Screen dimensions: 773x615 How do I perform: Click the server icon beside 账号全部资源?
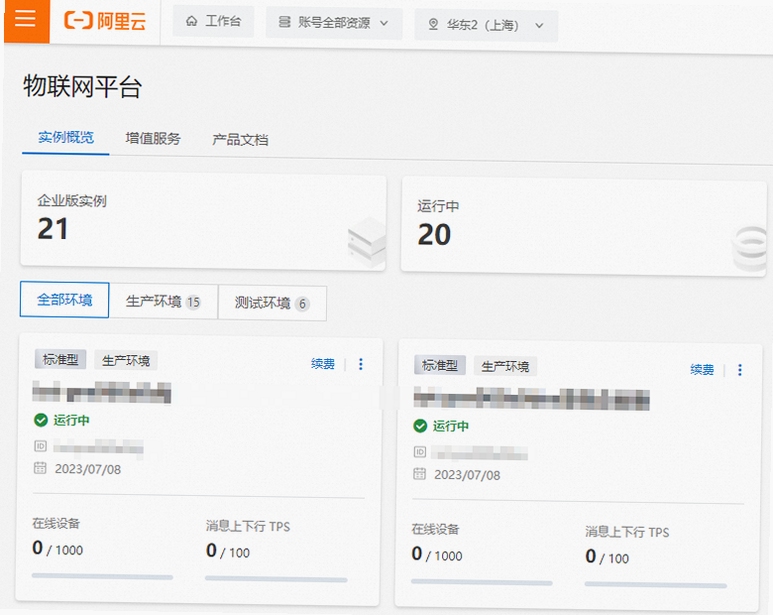point(284,22)
